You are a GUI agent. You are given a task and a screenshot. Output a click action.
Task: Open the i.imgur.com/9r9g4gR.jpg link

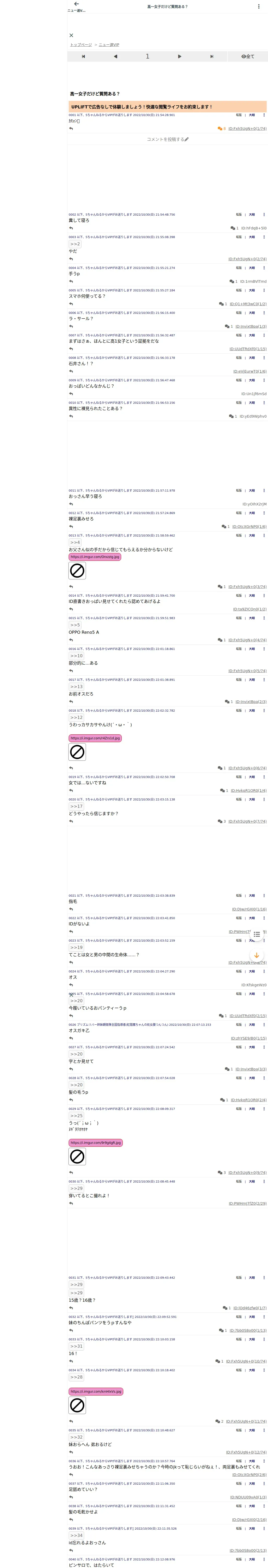point(96,1143)
